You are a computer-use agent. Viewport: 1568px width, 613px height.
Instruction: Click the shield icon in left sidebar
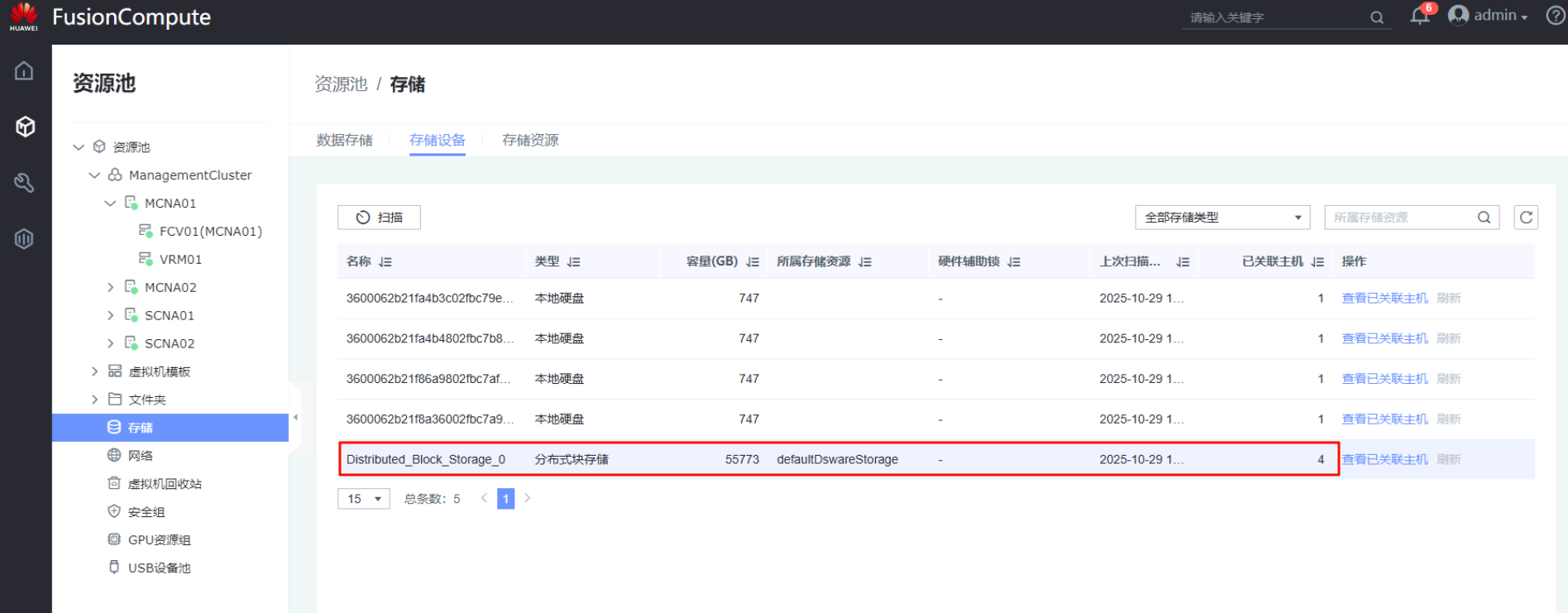pyautogui.click(x=24, y=239)
